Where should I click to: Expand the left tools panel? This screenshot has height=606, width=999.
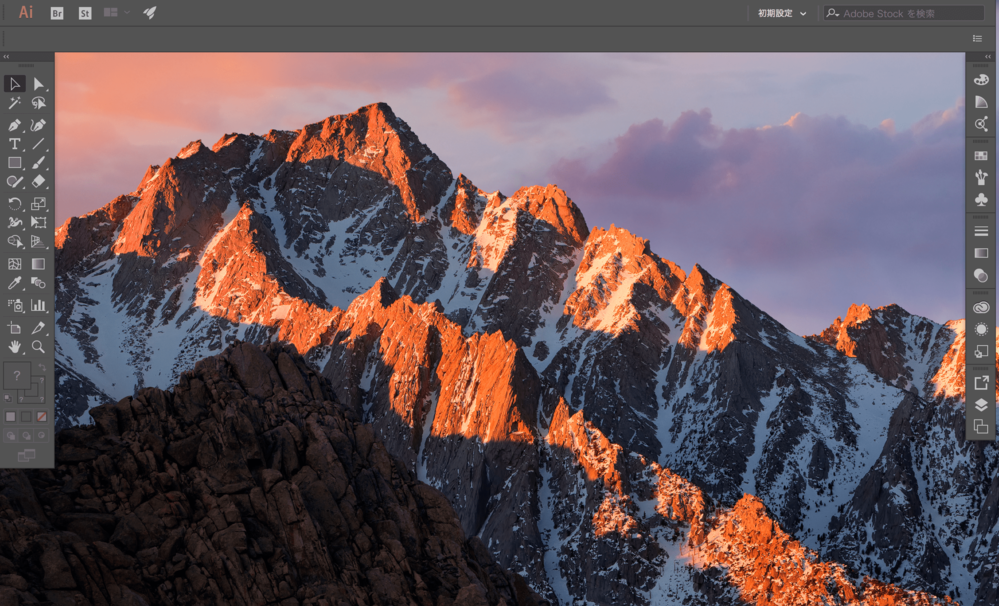6,57
